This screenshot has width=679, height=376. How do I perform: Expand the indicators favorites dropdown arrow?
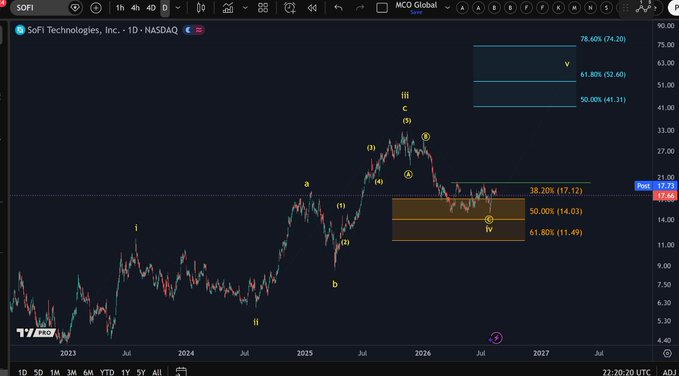[246, 8]
